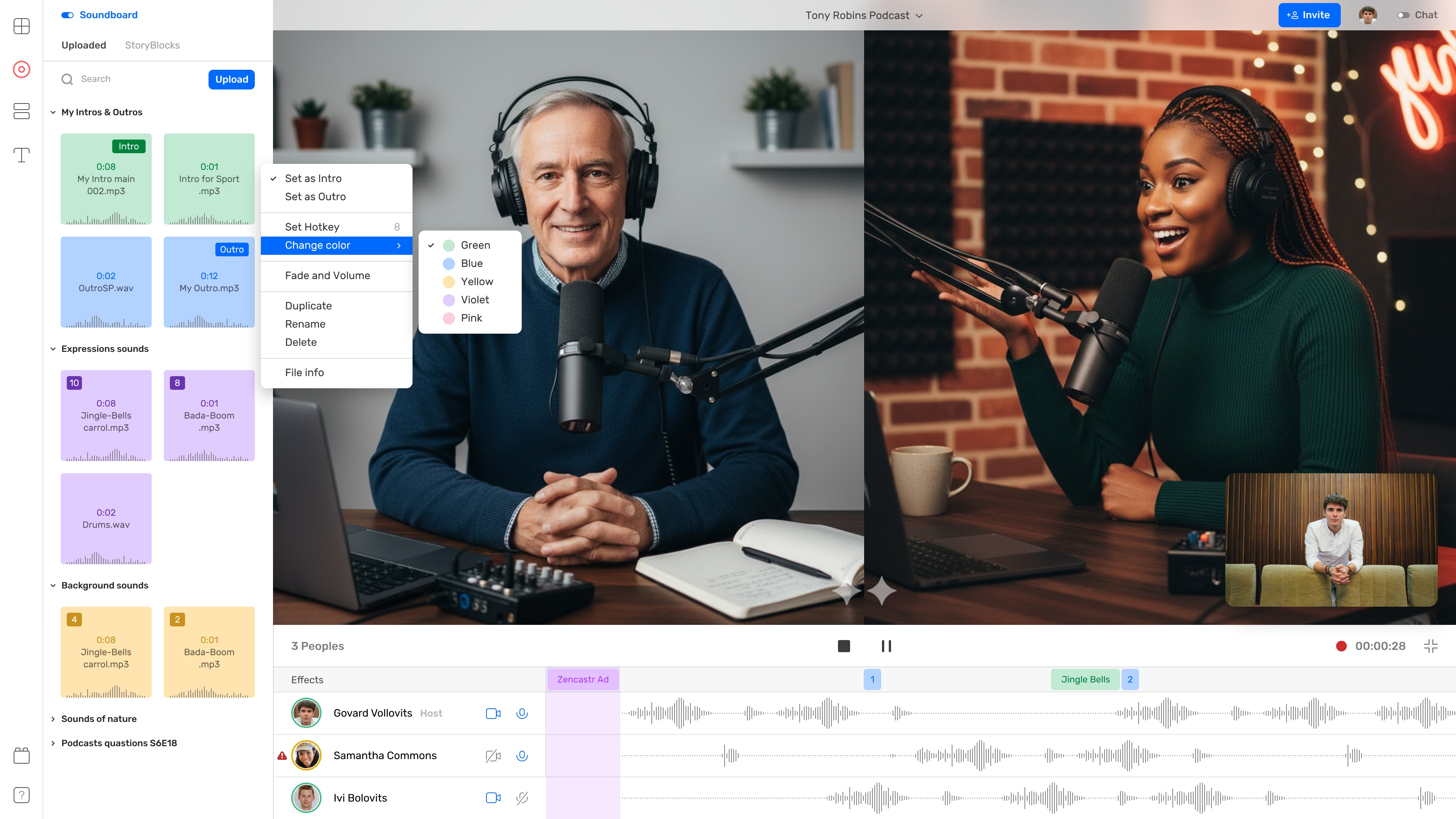Toggle the Soundboard switch off
Image resolution: width=1456 pixels, height=819 pixels.
[67, 15]
